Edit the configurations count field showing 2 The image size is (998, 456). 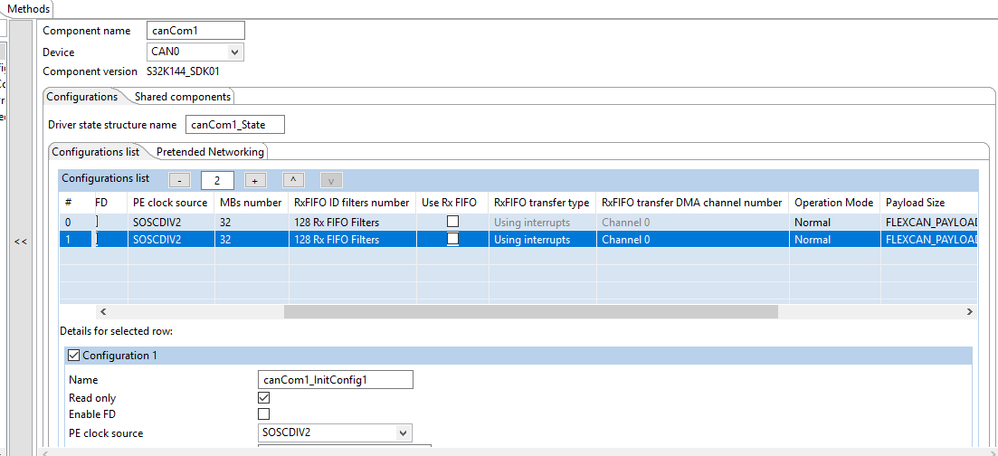[217, 181]
